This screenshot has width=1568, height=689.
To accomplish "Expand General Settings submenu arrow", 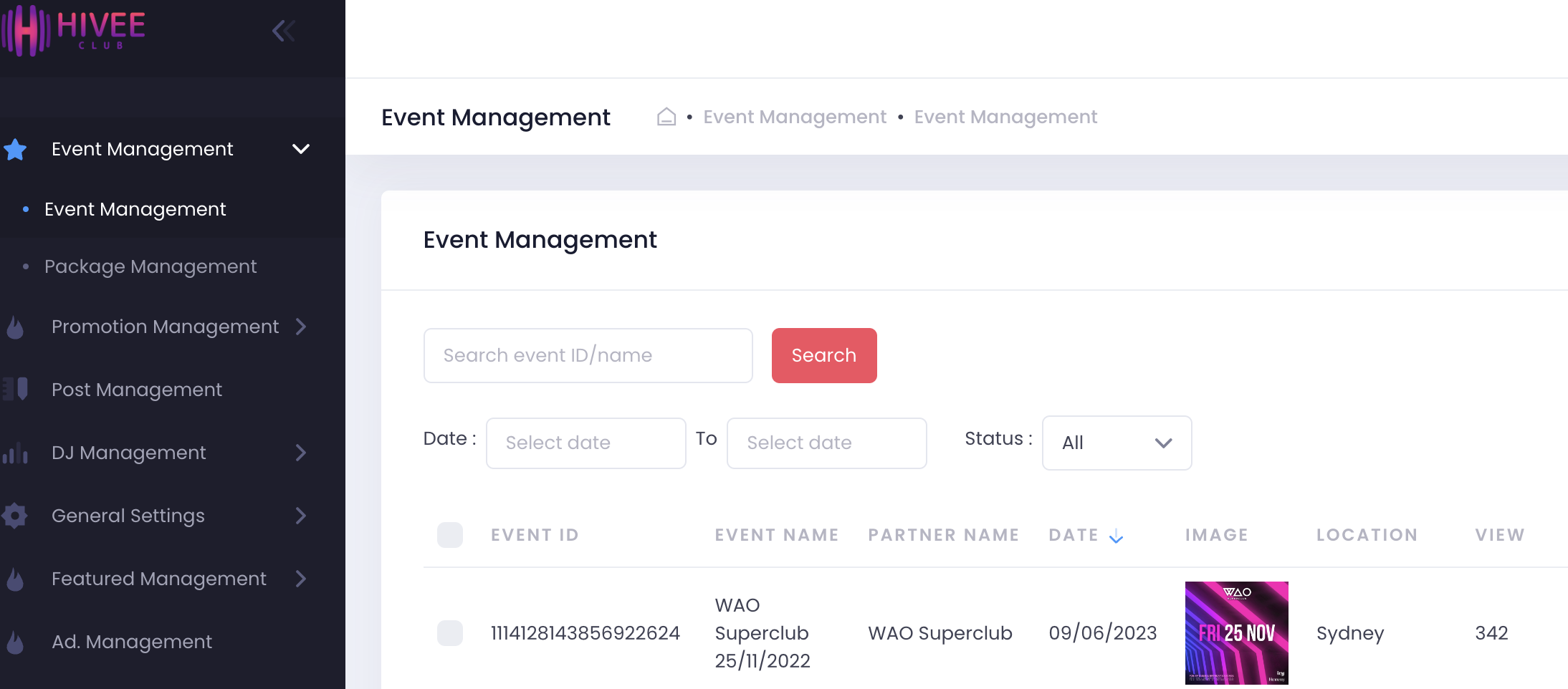I will pos(301,516).
